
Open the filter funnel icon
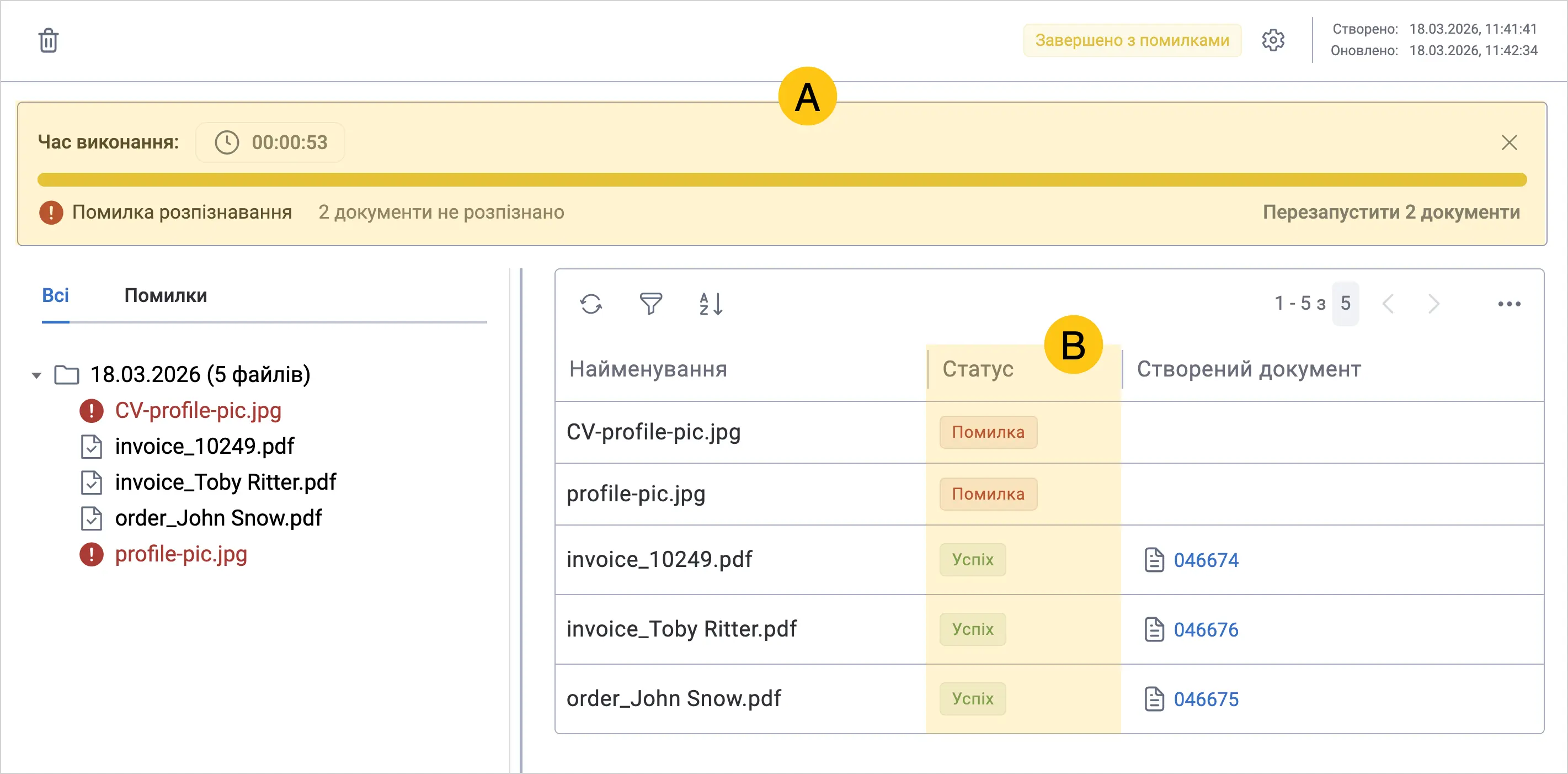pyautogui.click(x=650, y=304)
